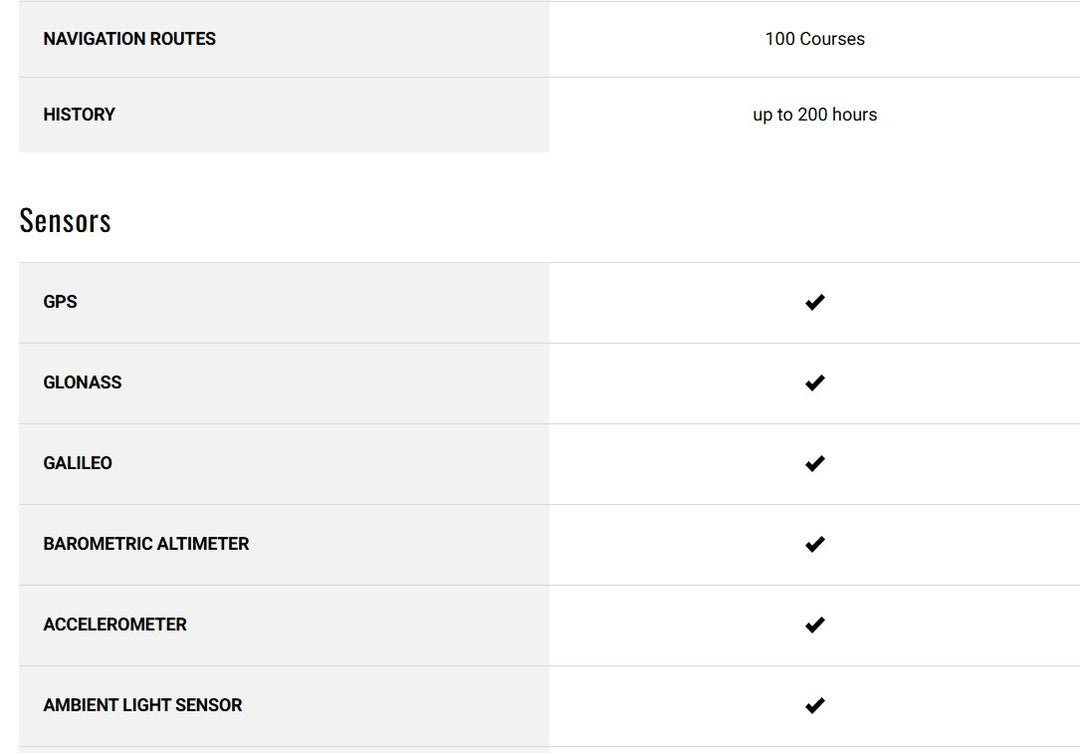
Task: Select the GPS row label
Action: pyautogui.click(x=60, y=302)
